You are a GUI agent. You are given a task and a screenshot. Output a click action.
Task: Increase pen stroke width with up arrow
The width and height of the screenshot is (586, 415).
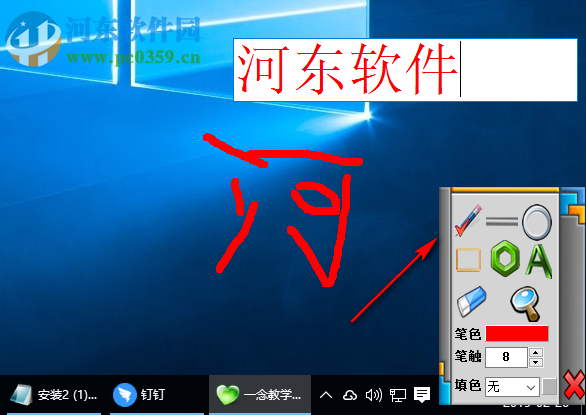coord(536,353)
